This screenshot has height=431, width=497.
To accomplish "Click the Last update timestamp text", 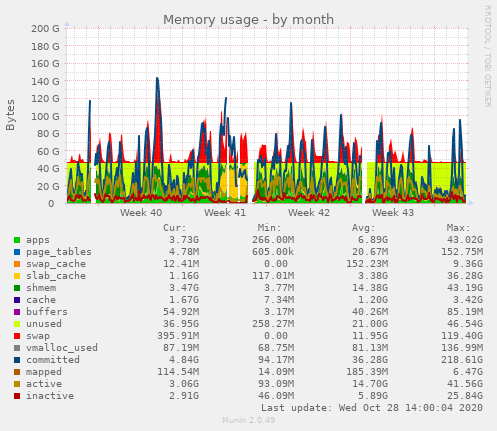I will tap(372, 408).
